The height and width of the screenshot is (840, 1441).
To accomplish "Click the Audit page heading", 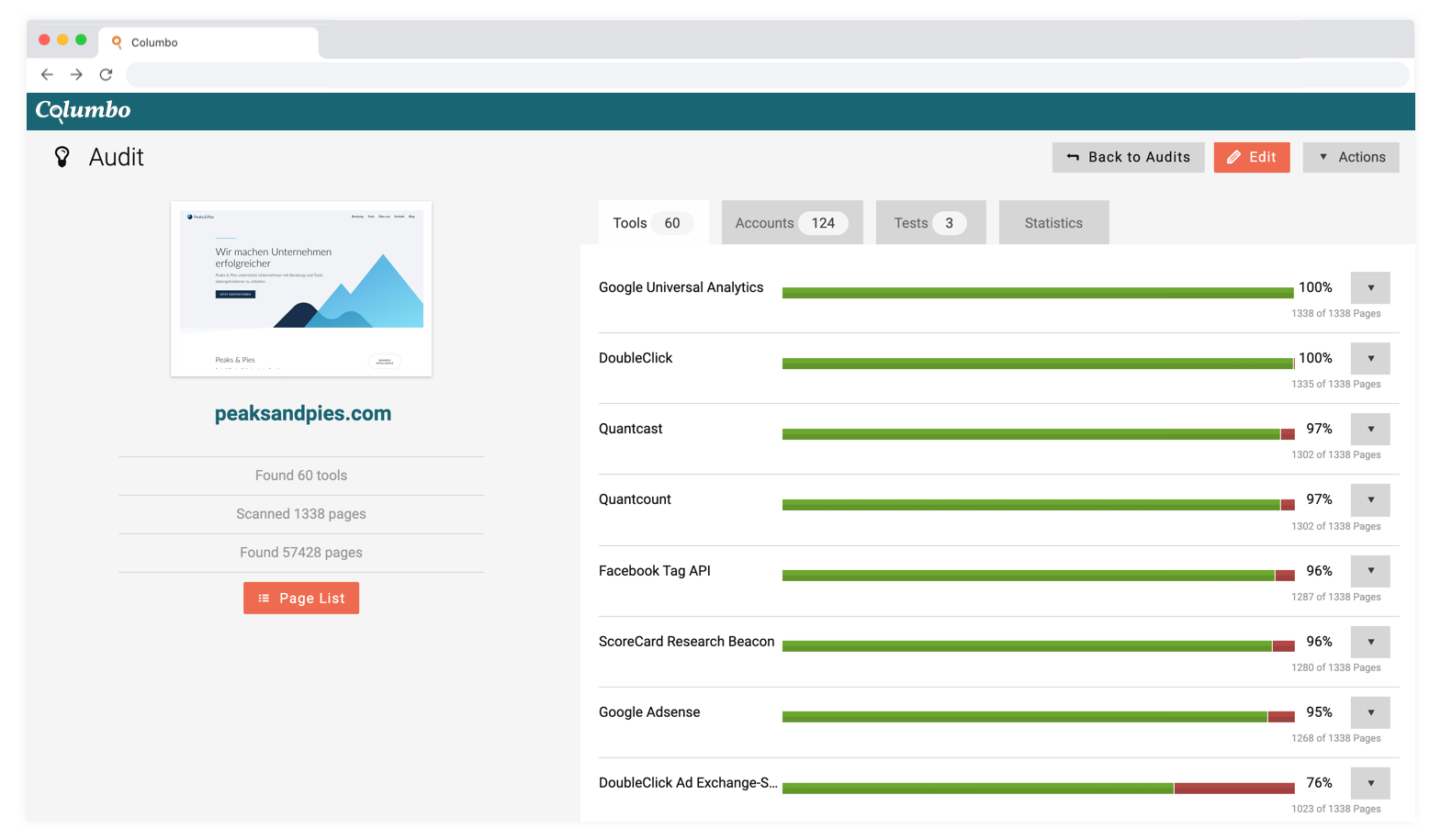I will 117,157.
